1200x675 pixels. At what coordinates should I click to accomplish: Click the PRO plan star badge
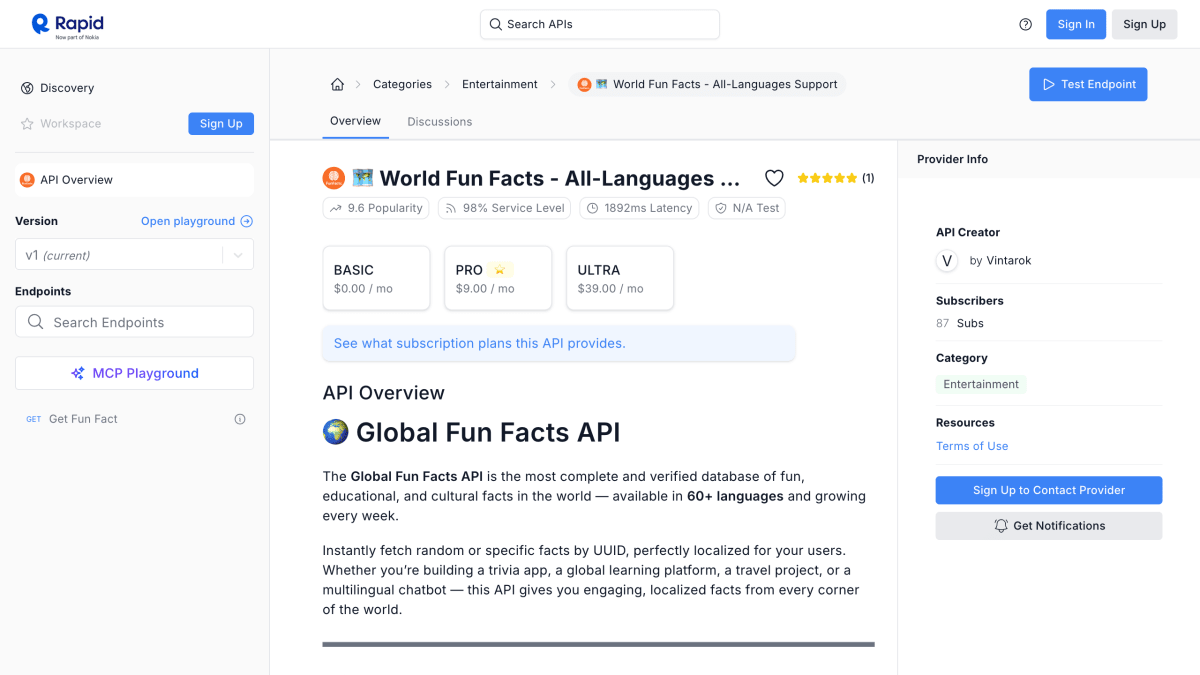502,270
